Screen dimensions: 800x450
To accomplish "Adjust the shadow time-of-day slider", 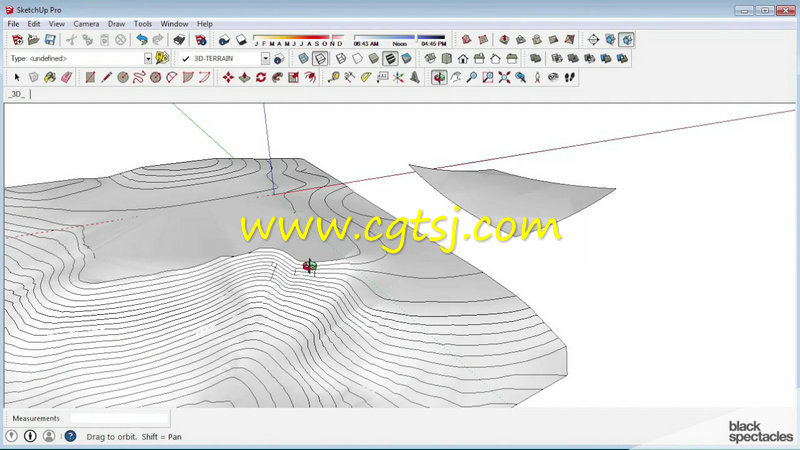I will pyautogui.click(x=399, y=39).
